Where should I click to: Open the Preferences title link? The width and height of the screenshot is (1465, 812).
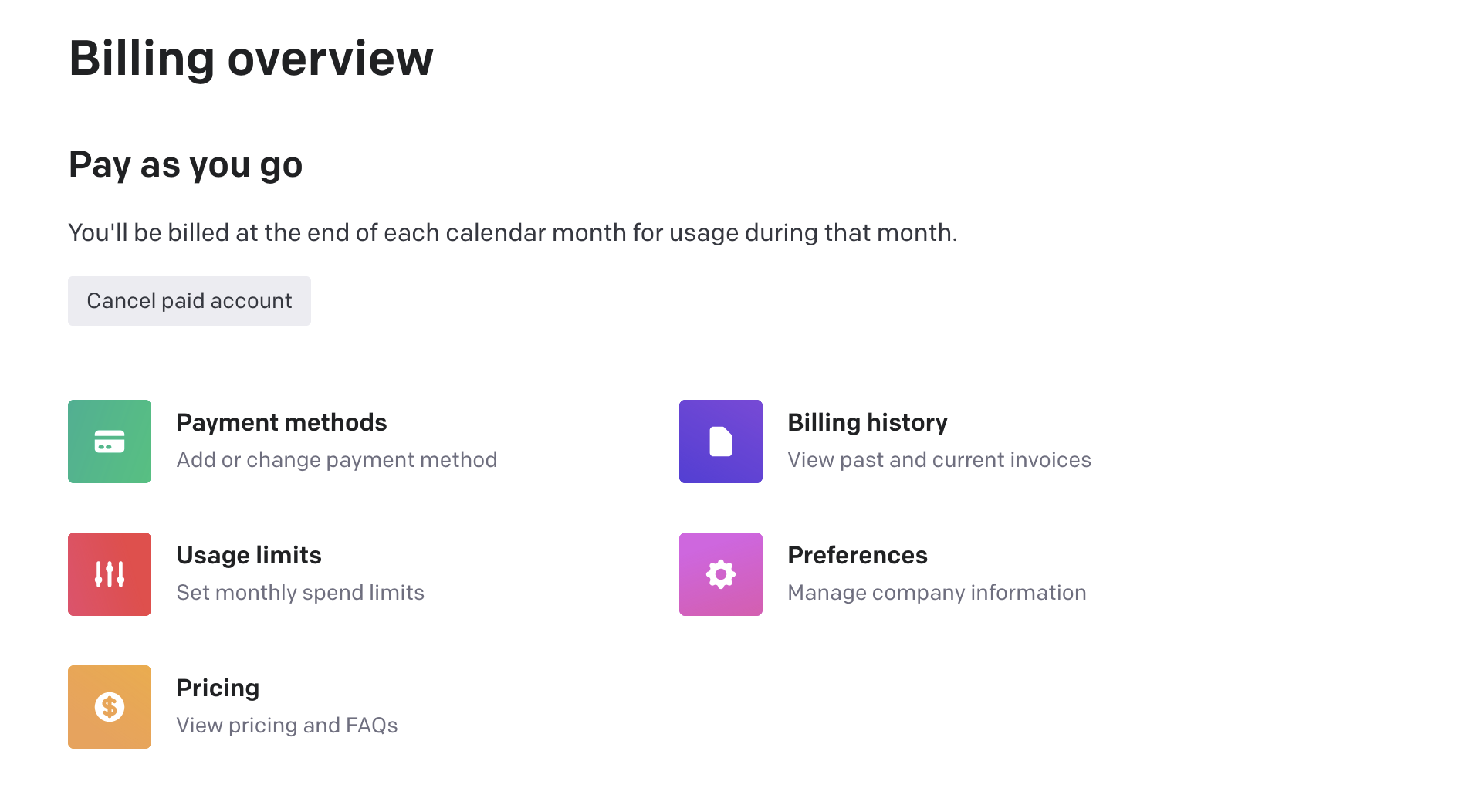[858, 555]
